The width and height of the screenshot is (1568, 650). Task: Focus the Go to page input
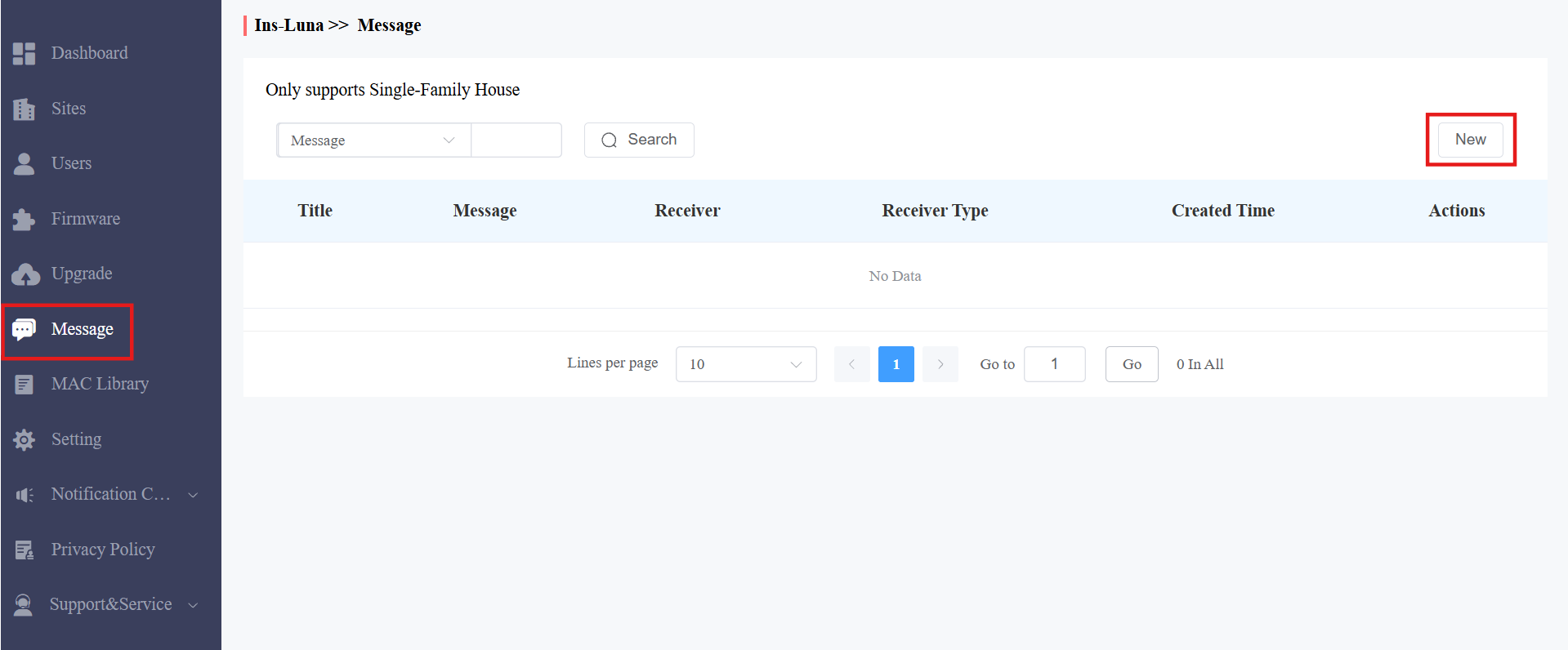[1055, 364]
